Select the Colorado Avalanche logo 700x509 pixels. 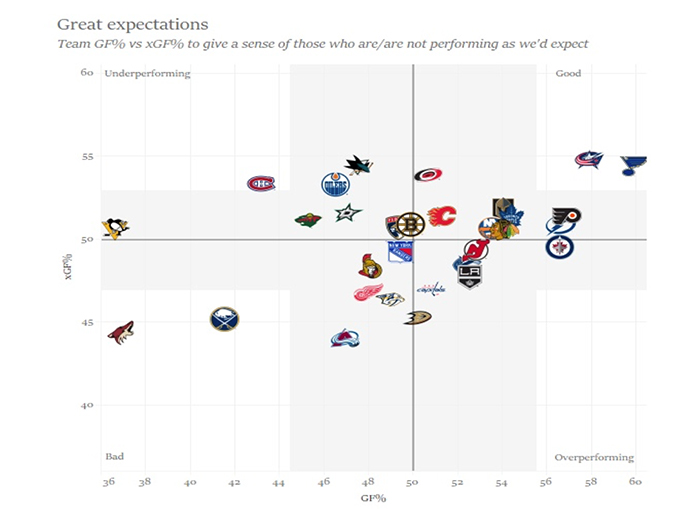tap(345, 338)
